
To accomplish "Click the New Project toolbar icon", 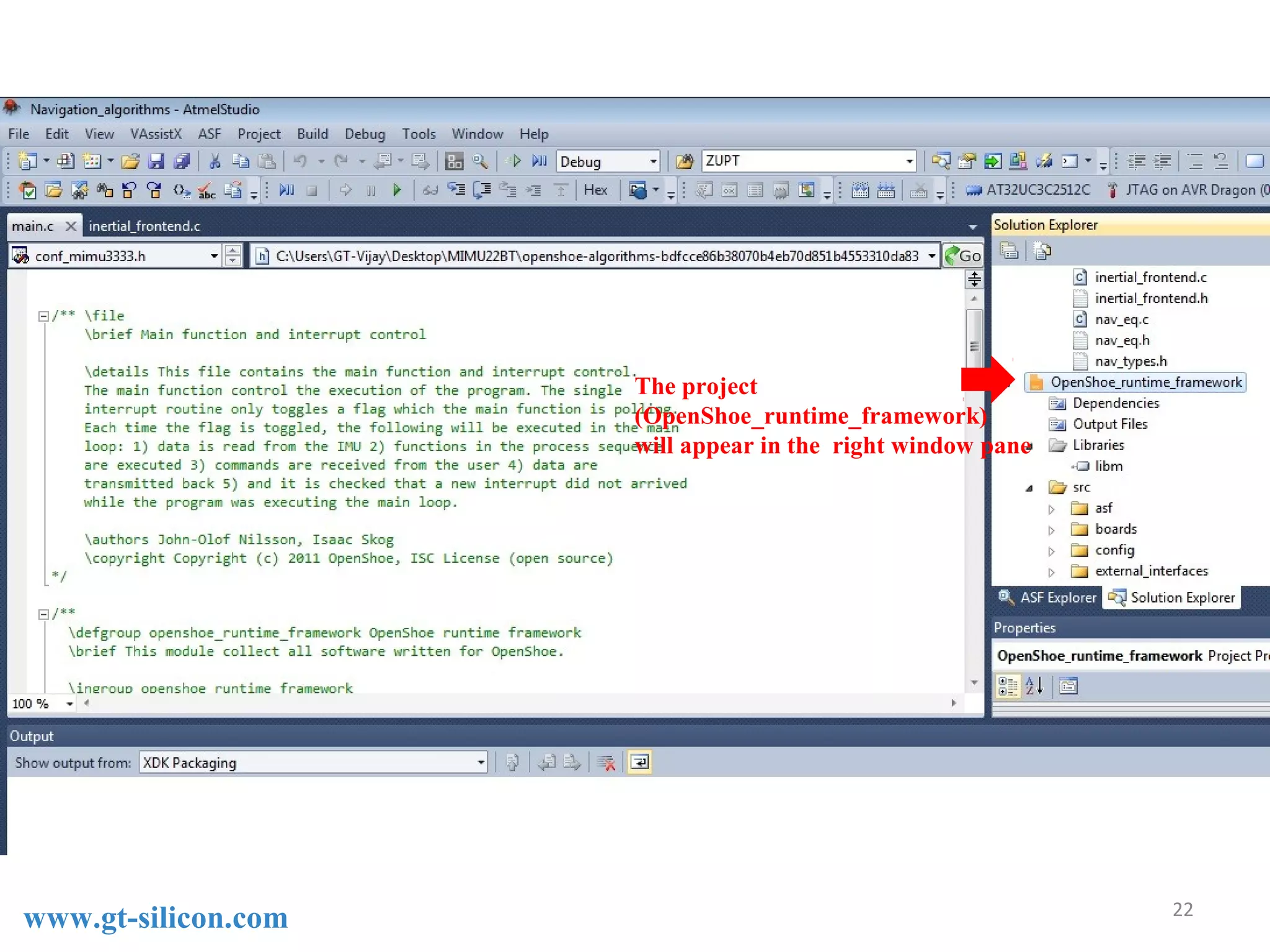I will 27,162.
